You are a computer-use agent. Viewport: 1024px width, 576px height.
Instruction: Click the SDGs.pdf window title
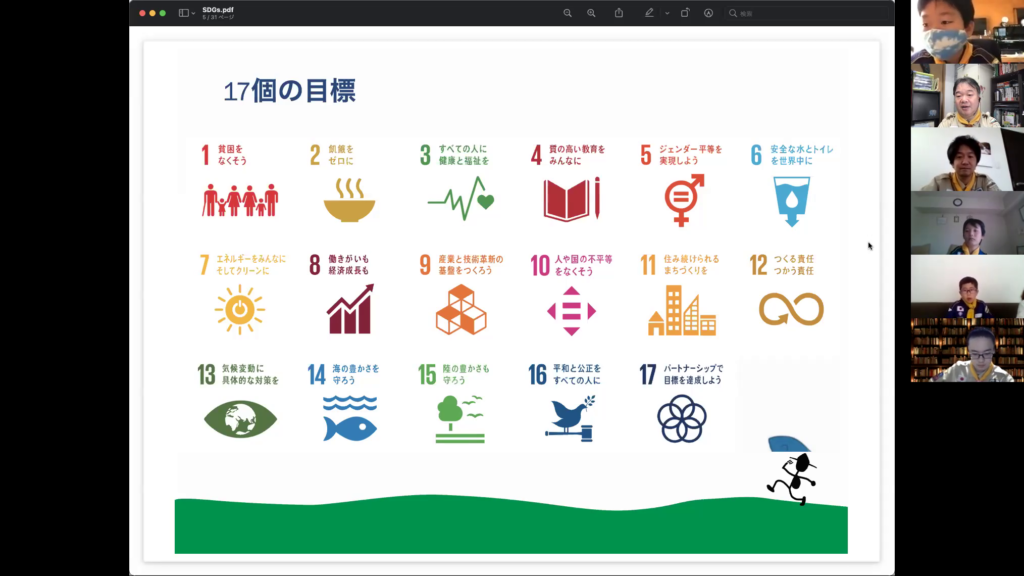click(x=217, y=10)
